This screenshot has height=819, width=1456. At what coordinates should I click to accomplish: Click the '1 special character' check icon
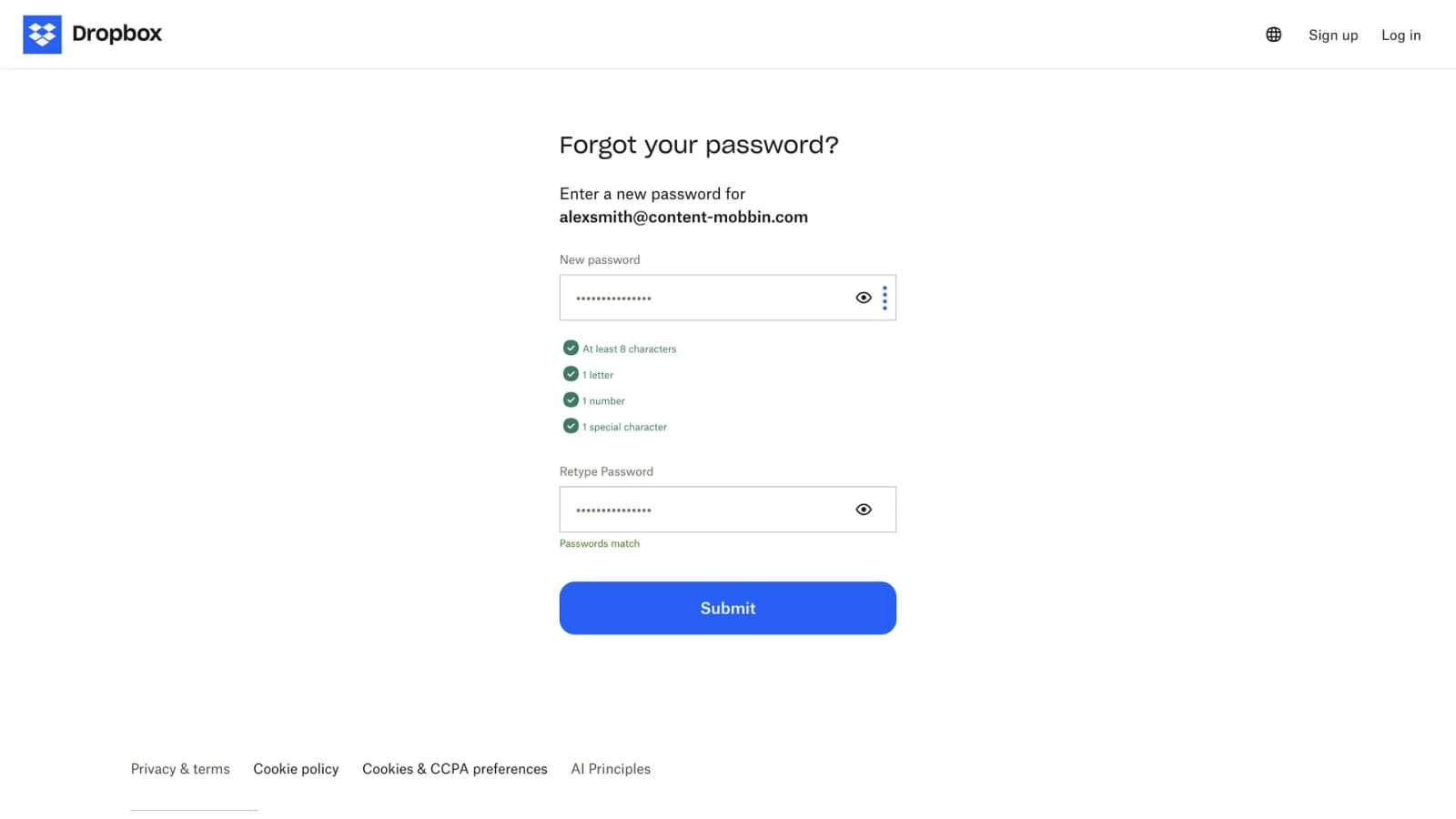tap(571, 425)
